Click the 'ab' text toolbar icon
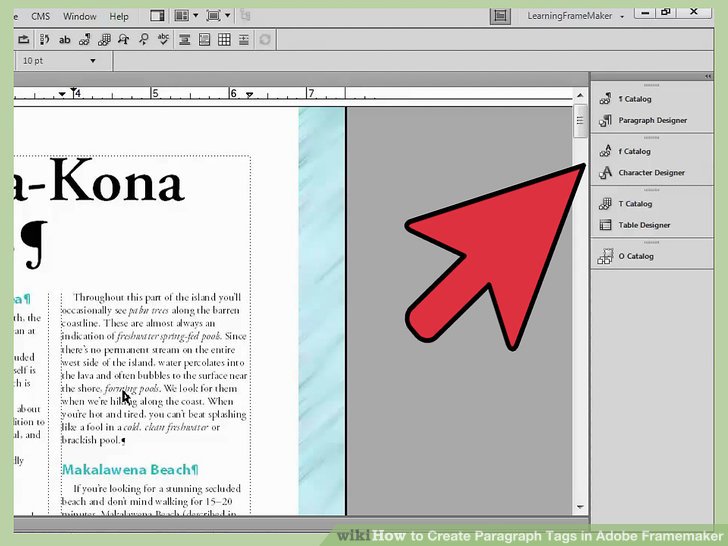This screenshot has height=546, width=728. (x=65, y=40)
